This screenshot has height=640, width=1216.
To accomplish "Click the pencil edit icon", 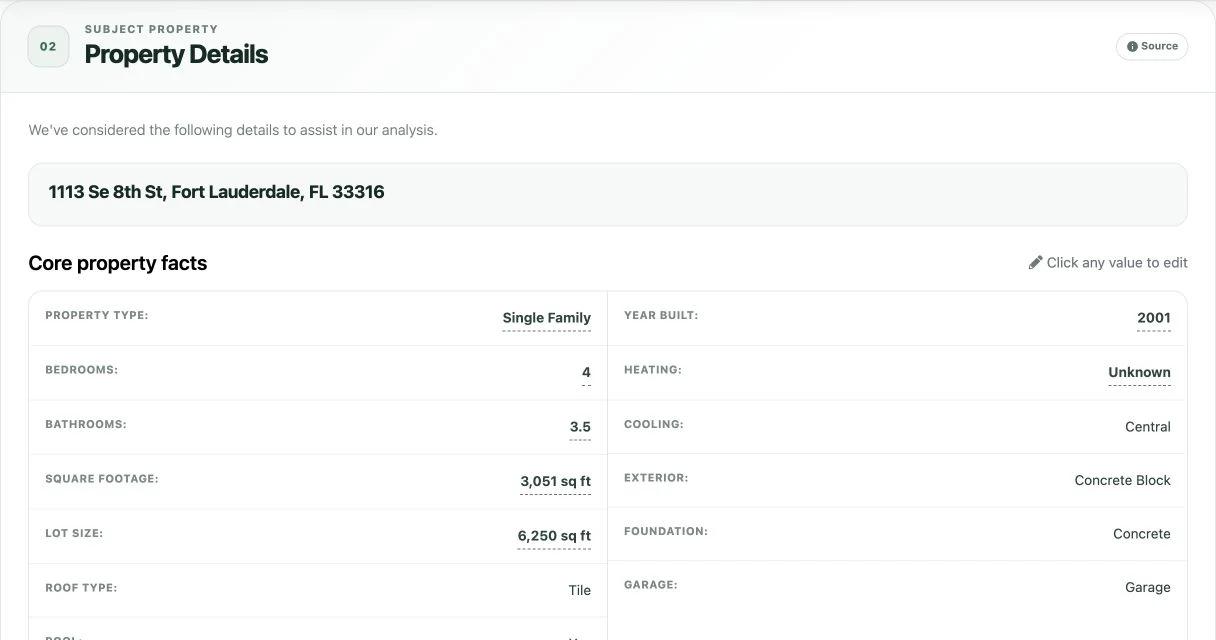I will [1035, 263].
